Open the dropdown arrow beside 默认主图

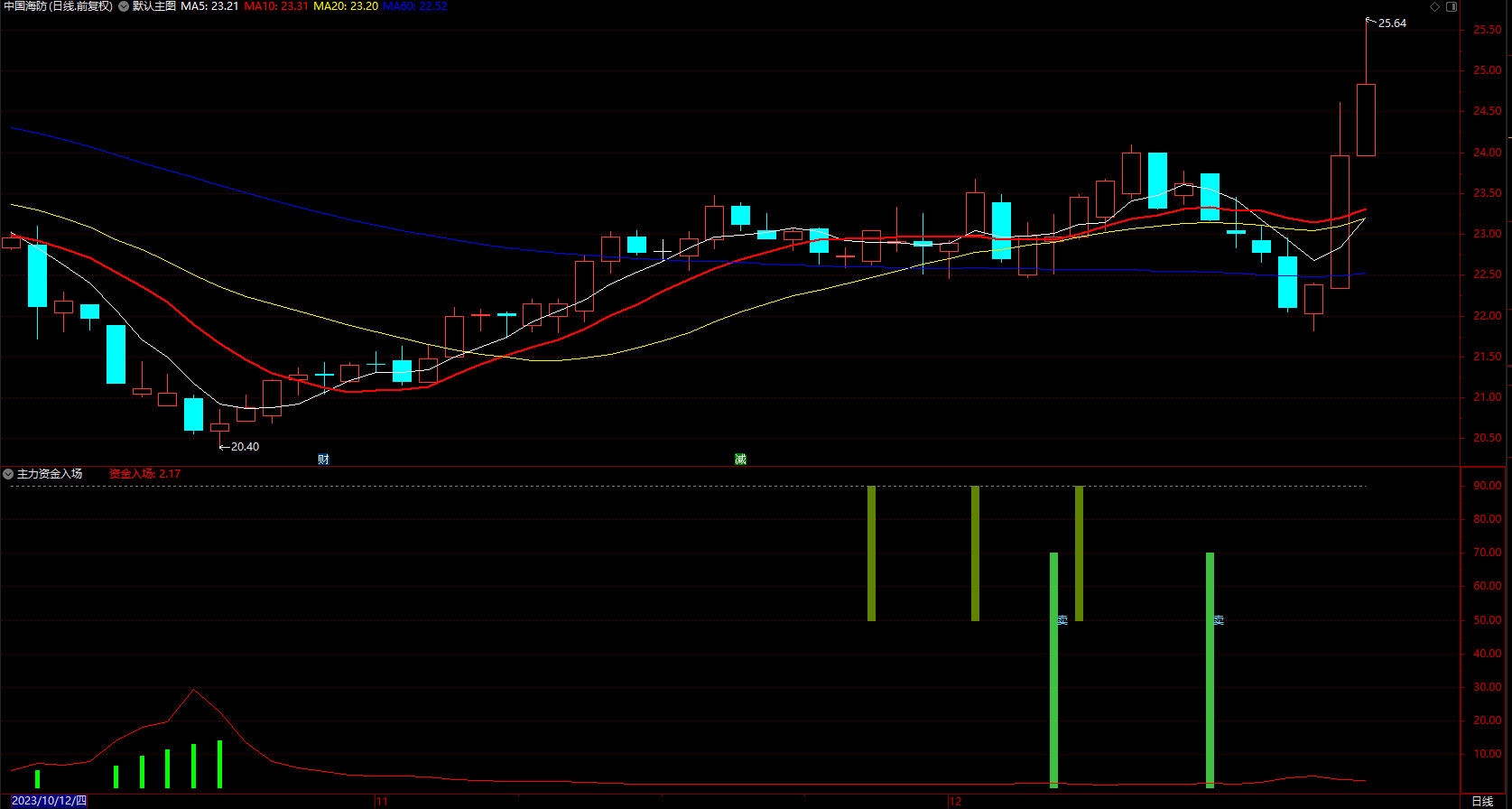click(x=124, y=6)
